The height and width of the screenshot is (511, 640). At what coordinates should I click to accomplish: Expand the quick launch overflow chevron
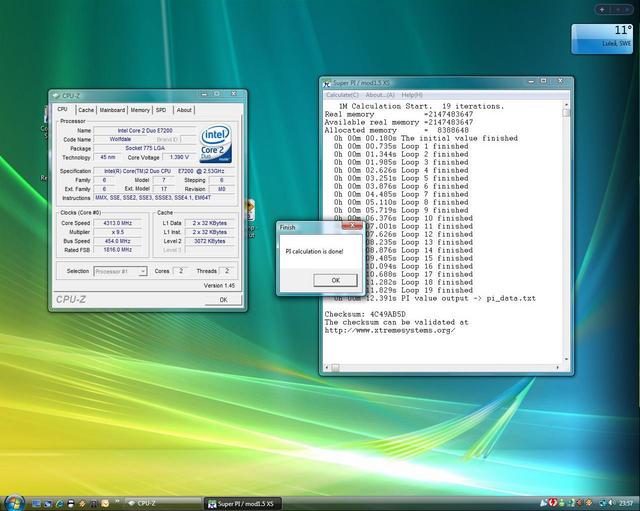tap(117, 501)
